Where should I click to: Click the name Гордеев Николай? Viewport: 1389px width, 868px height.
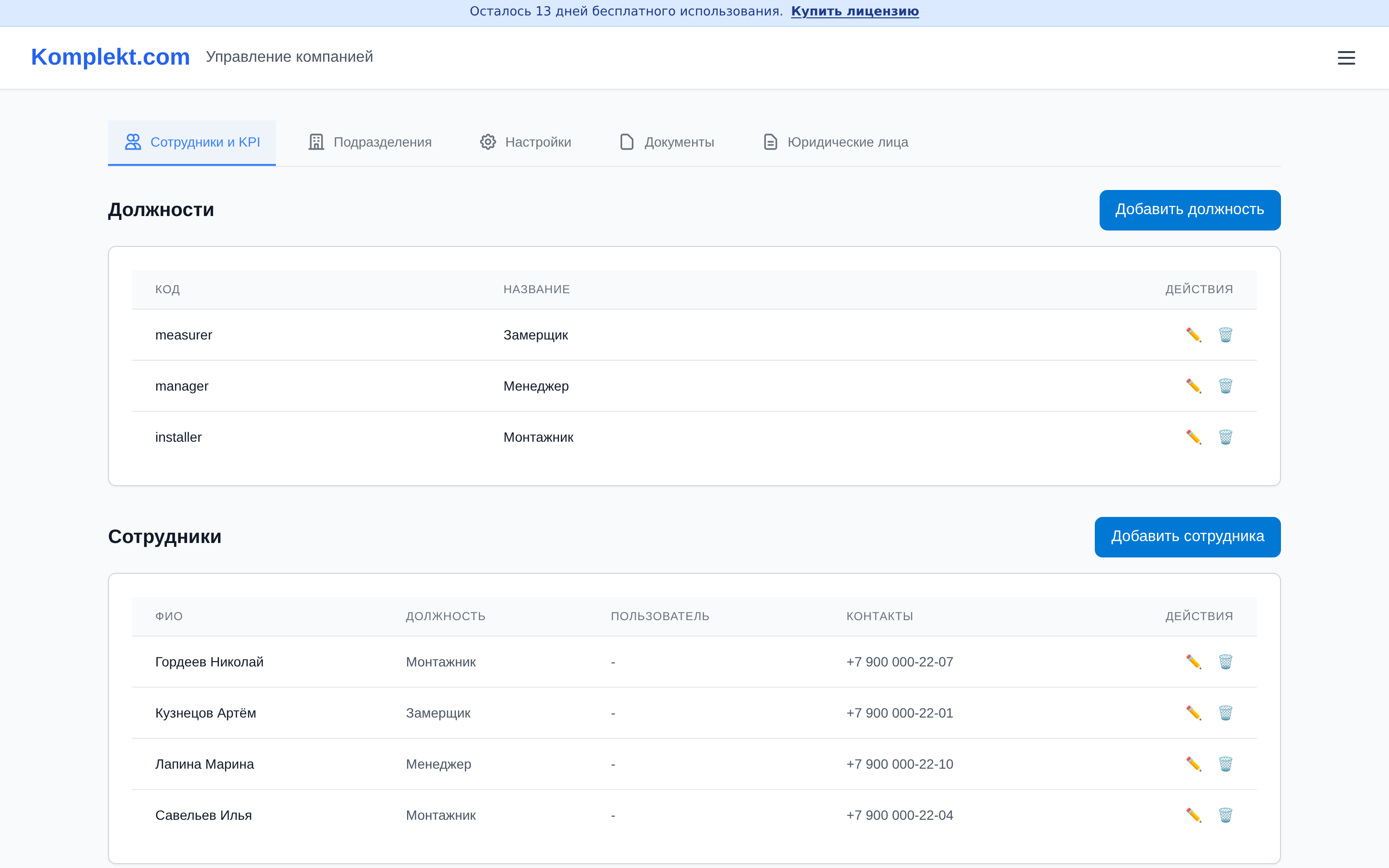pyautogui.click(x=209, y=661)
